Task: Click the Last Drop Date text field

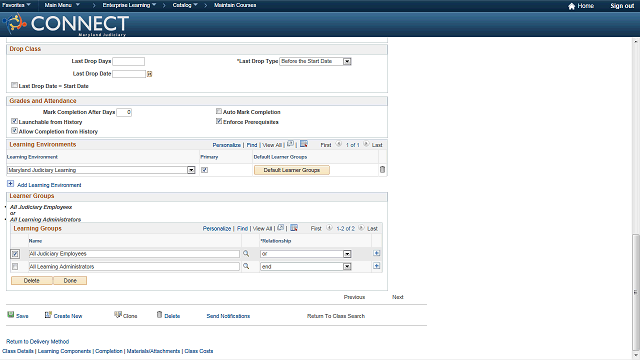Action: pyautogui.click(x=129, y=74)
